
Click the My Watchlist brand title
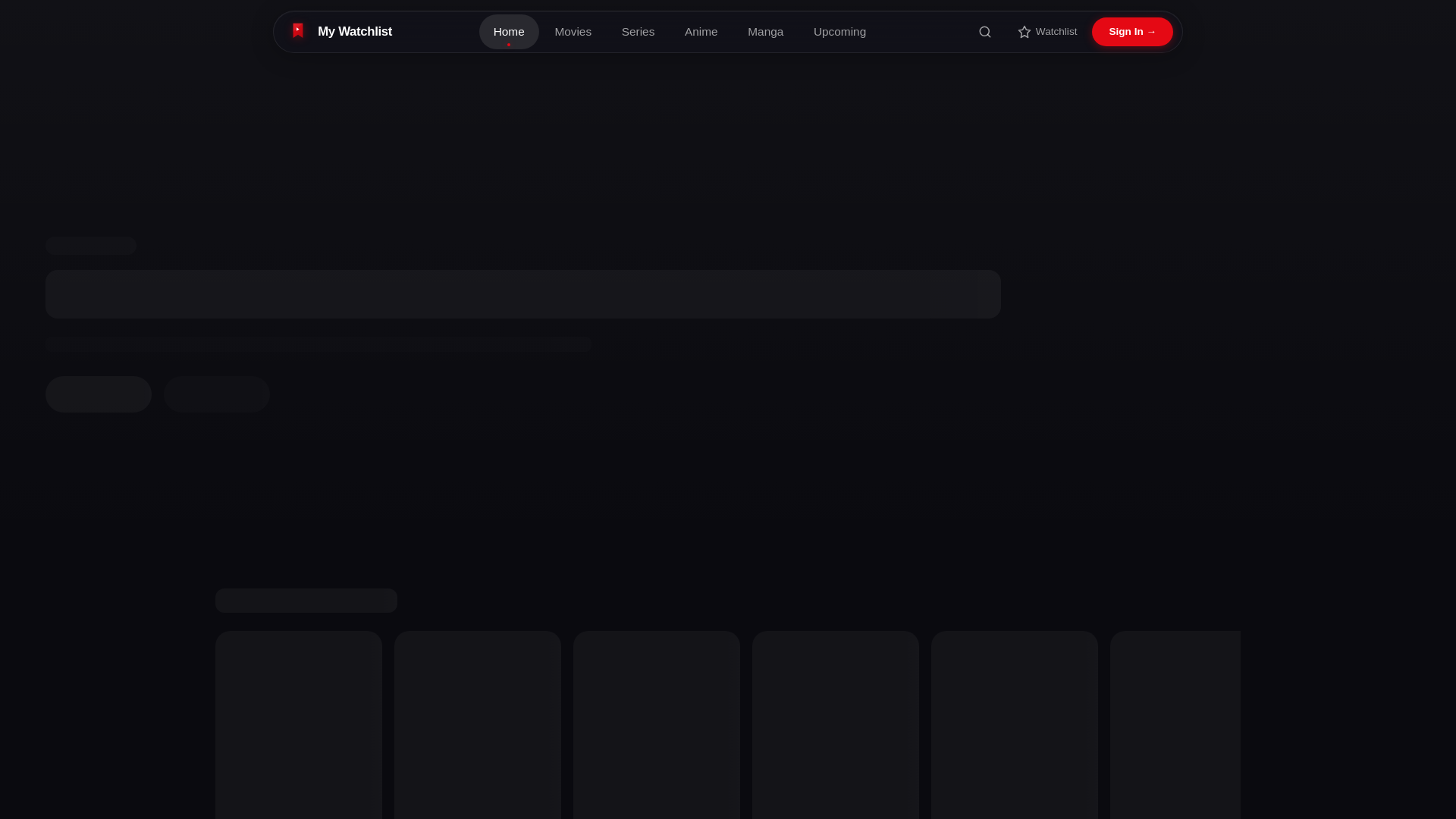(x=354, y=32)
